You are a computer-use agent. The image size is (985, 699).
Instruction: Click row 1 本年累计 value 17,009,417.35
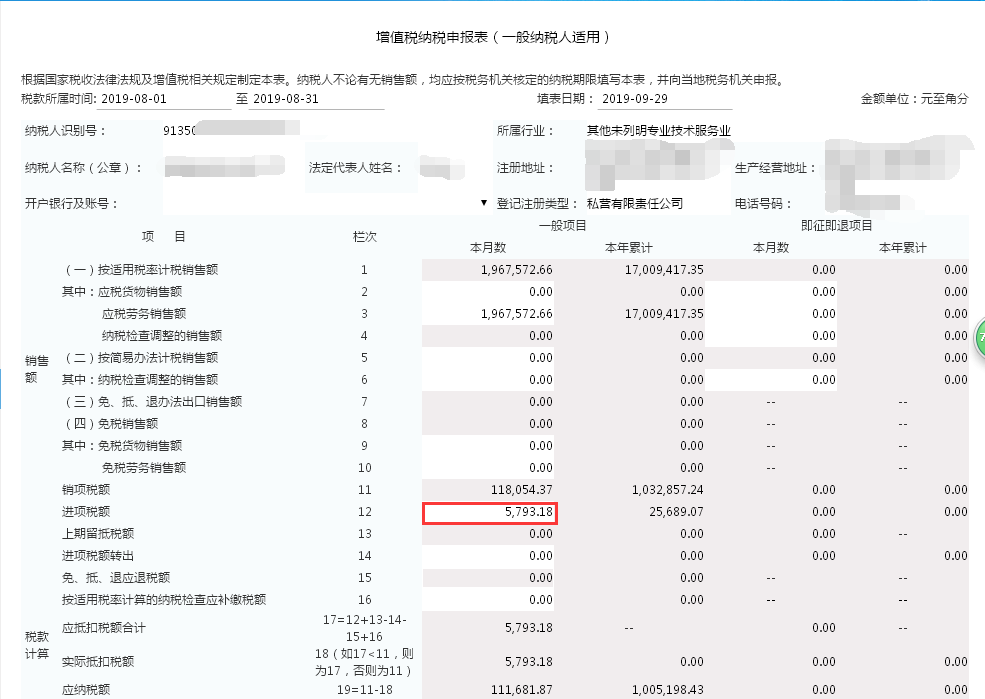pyautogui.click(x=664, y=269)
